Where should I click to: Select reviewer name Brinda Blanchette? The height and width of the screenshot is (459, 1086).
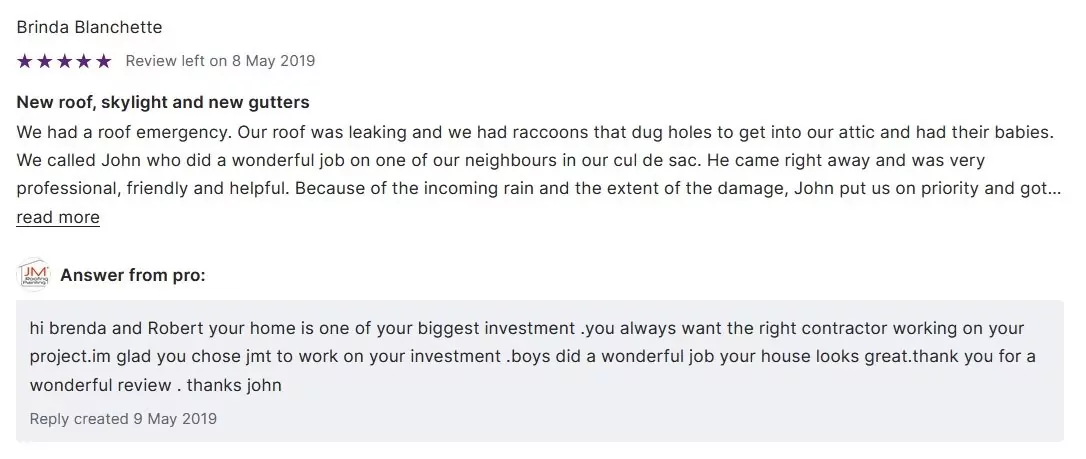[89, 27]
